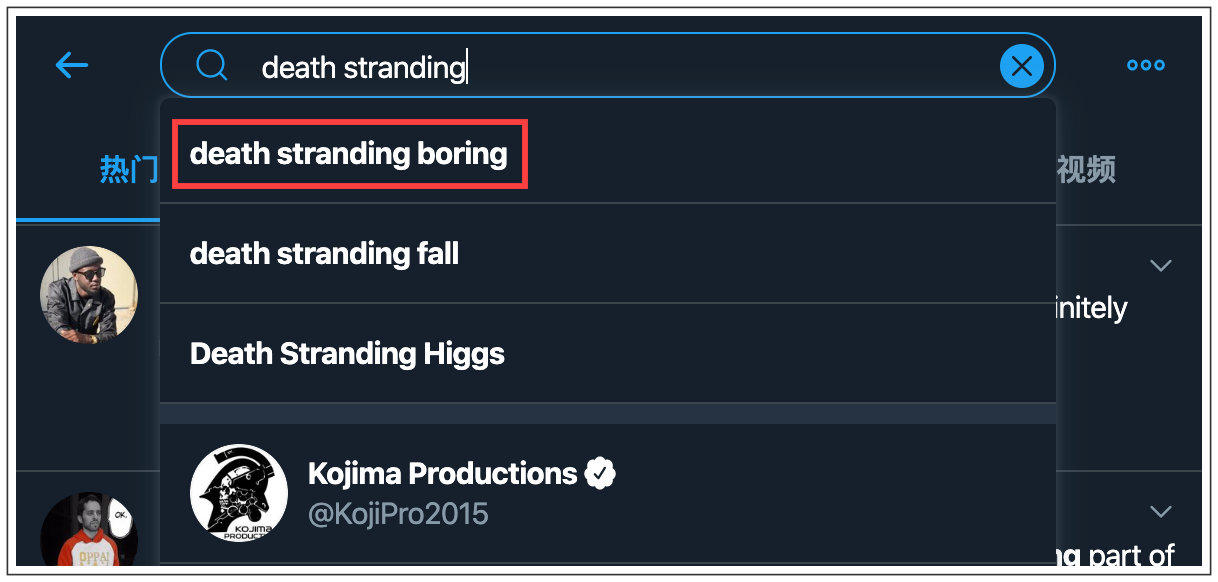Viewport: 1218px width, 582px height.
Task: Expand the first tweet's chevron menu
Action: (x=1160, y=266)
